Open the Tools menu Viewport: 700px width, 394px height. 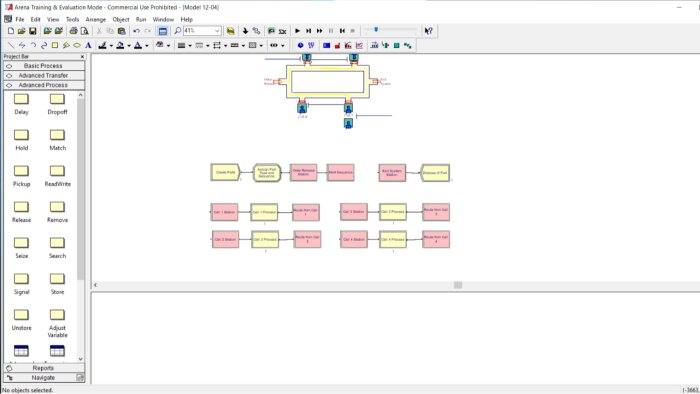tap(72, 20)
